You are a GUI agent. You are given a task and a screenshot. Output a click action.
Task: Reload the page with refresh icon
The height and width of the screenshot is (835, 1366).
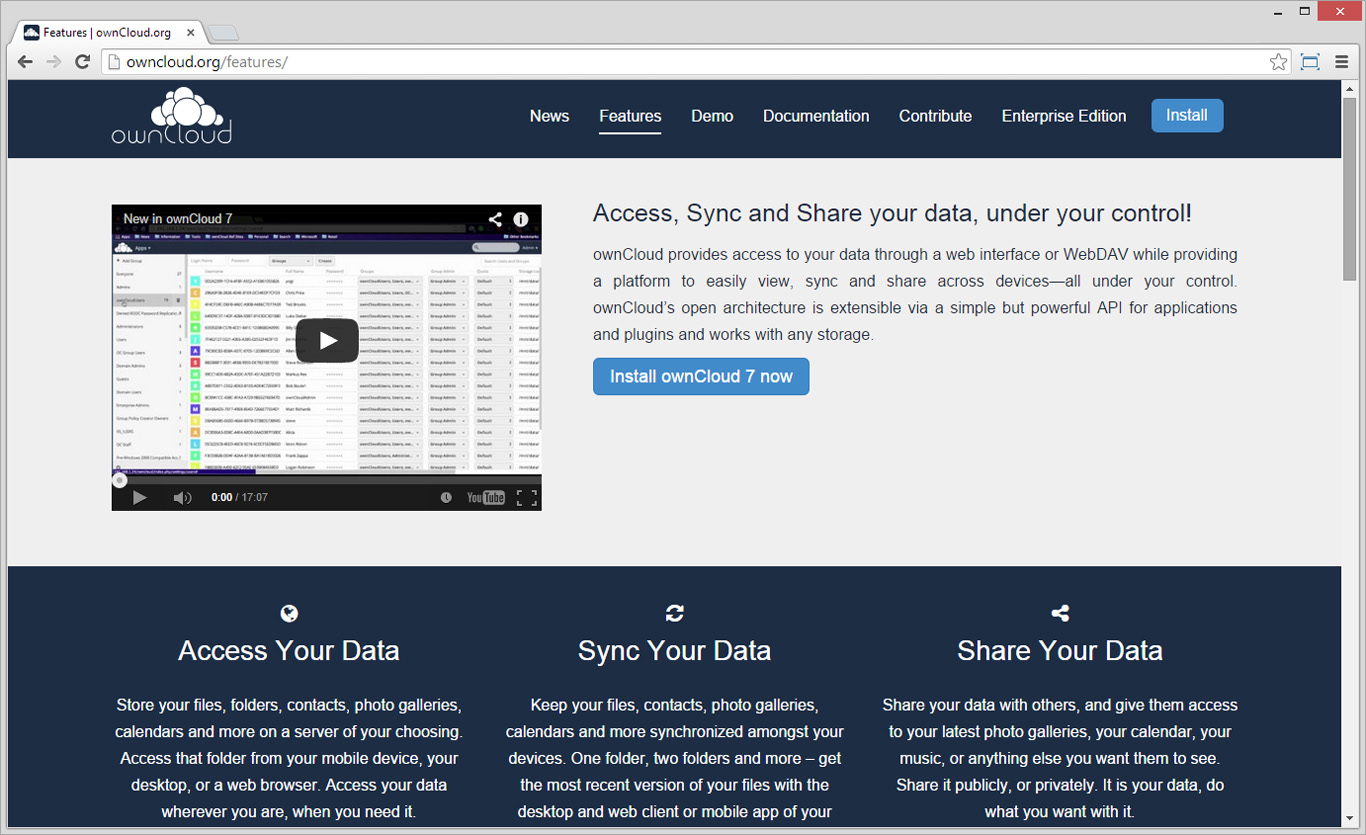click(83, 62)
